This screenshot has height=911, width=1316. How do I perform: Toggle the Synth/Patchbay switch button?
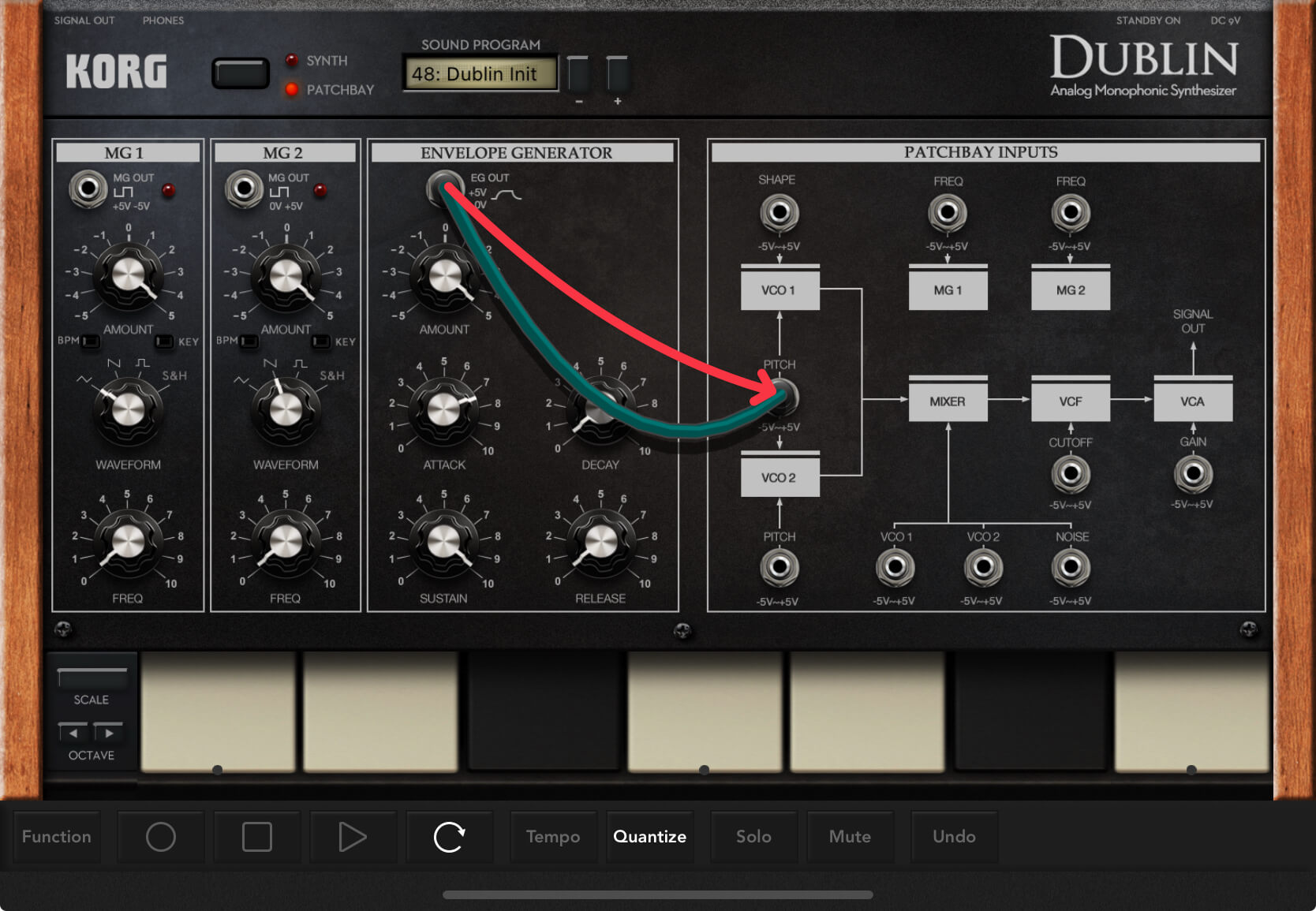point(241,74)
